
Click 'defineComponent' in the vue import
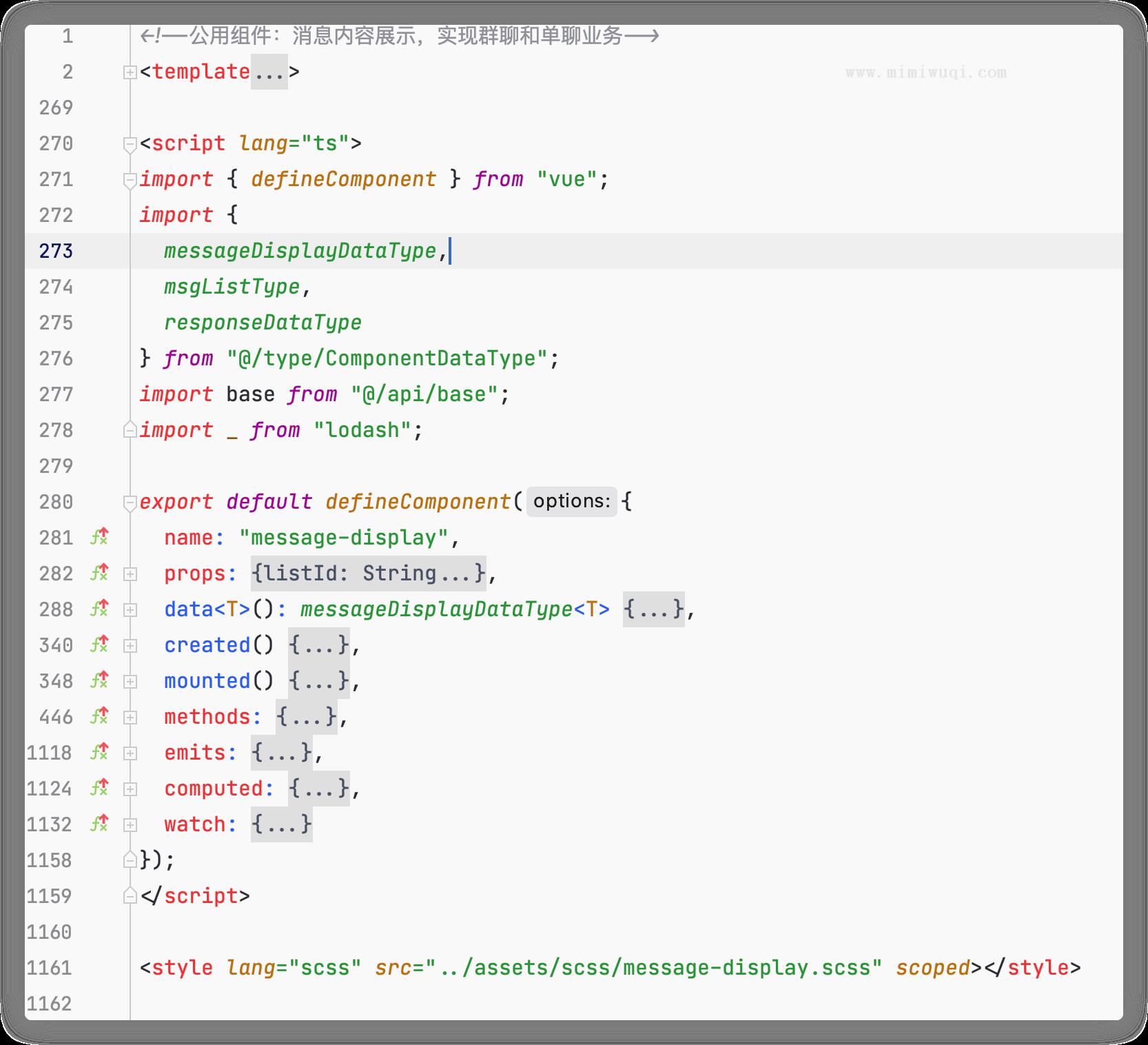(x=344, y=179)
